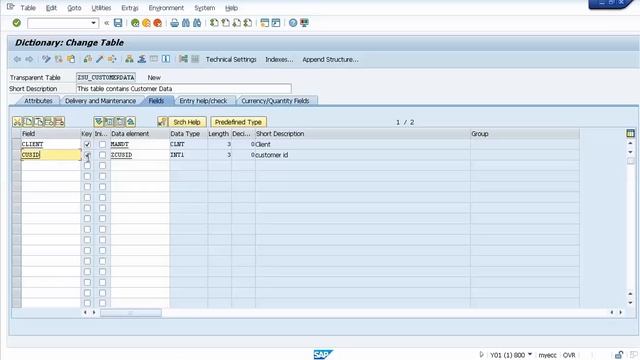
Task: Click the padlock icon in status bar
Action: 619,355
